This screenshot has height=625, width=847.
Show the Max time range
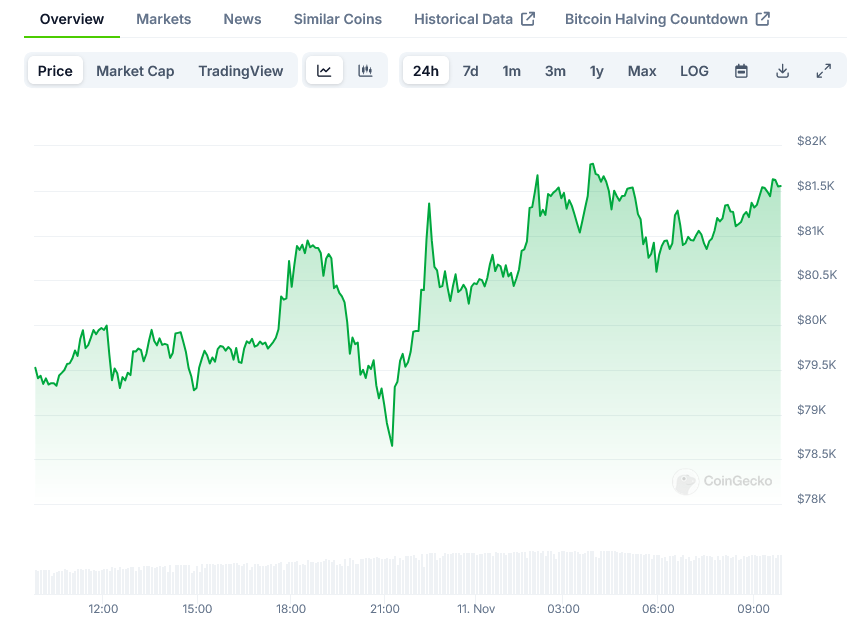(x=642, y=71)
